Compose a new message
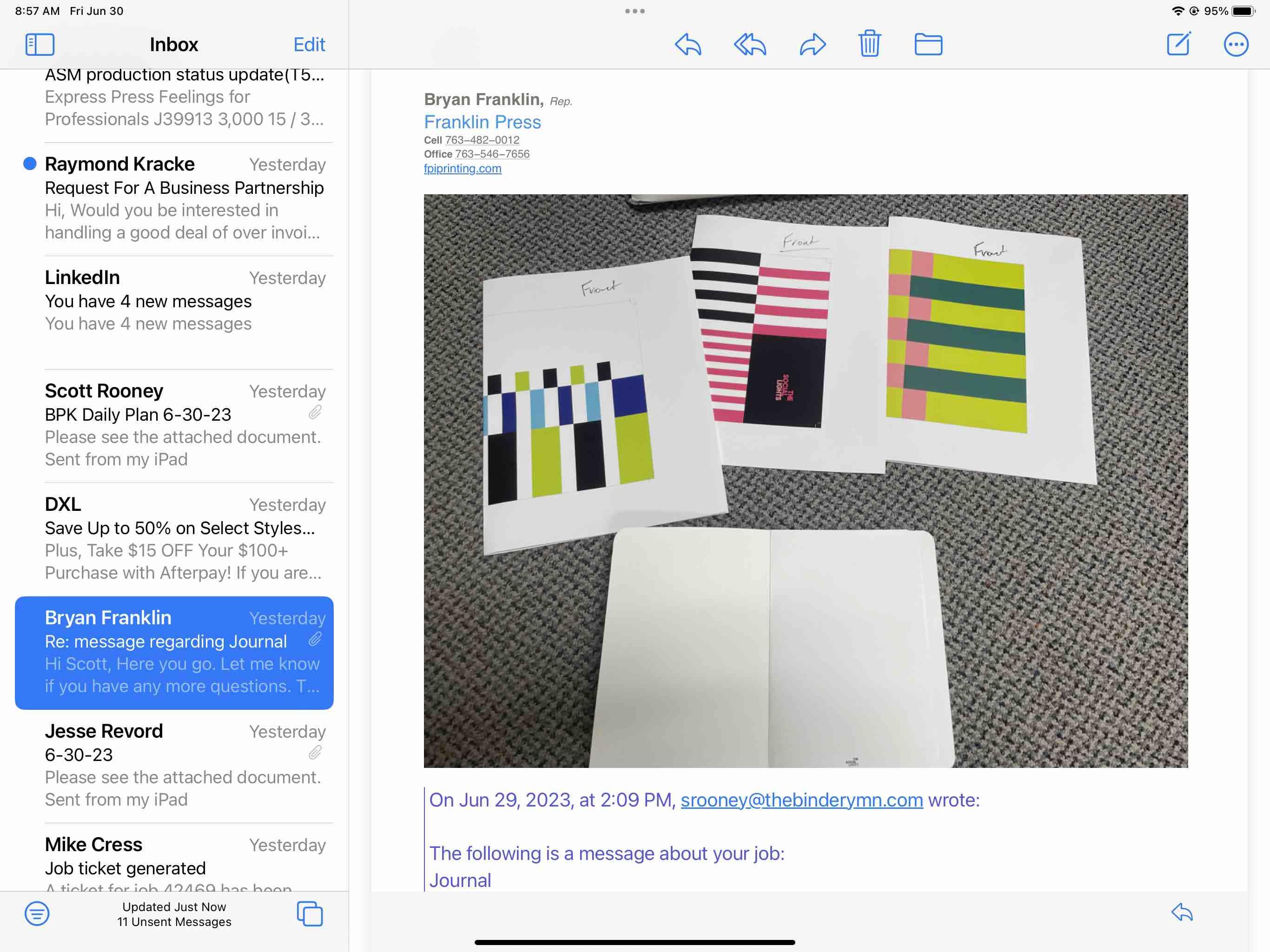The width and height of the screenshot is (1270, 952). click(1179, 44)
